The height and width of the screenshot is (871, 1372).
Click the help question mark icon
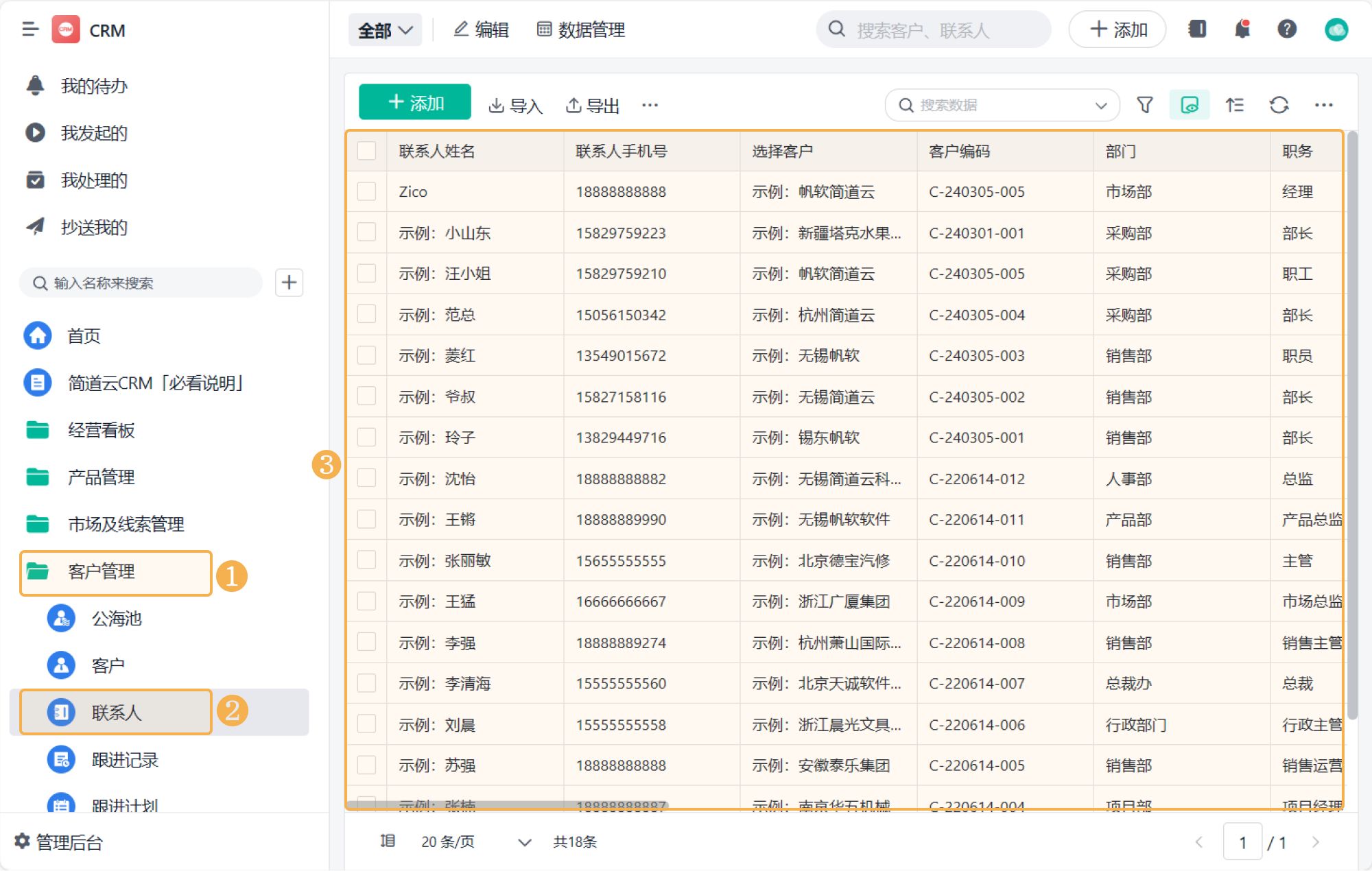tap(1287, 29)
